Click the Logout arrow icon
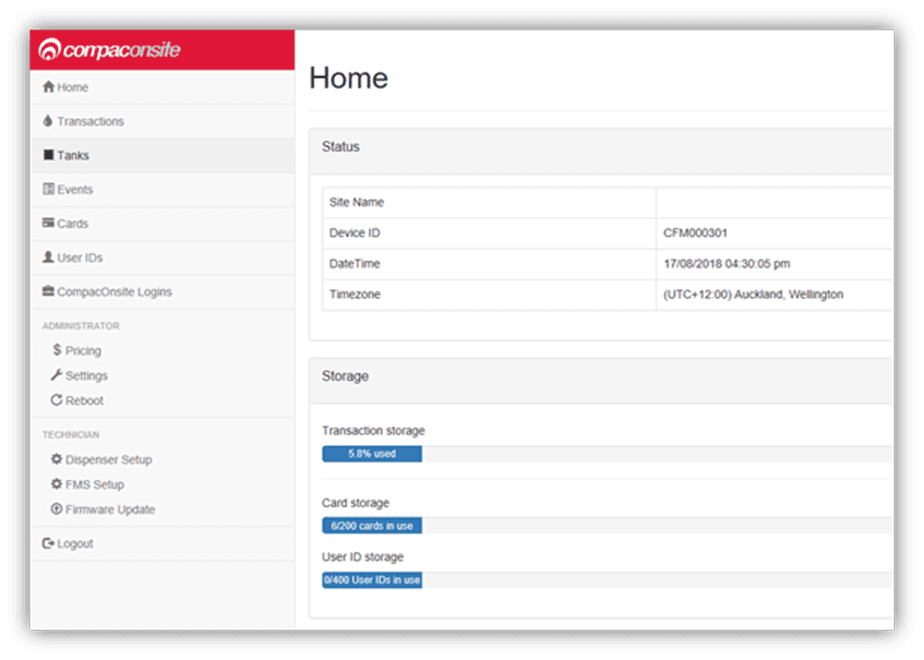 (x=48, y=543)
